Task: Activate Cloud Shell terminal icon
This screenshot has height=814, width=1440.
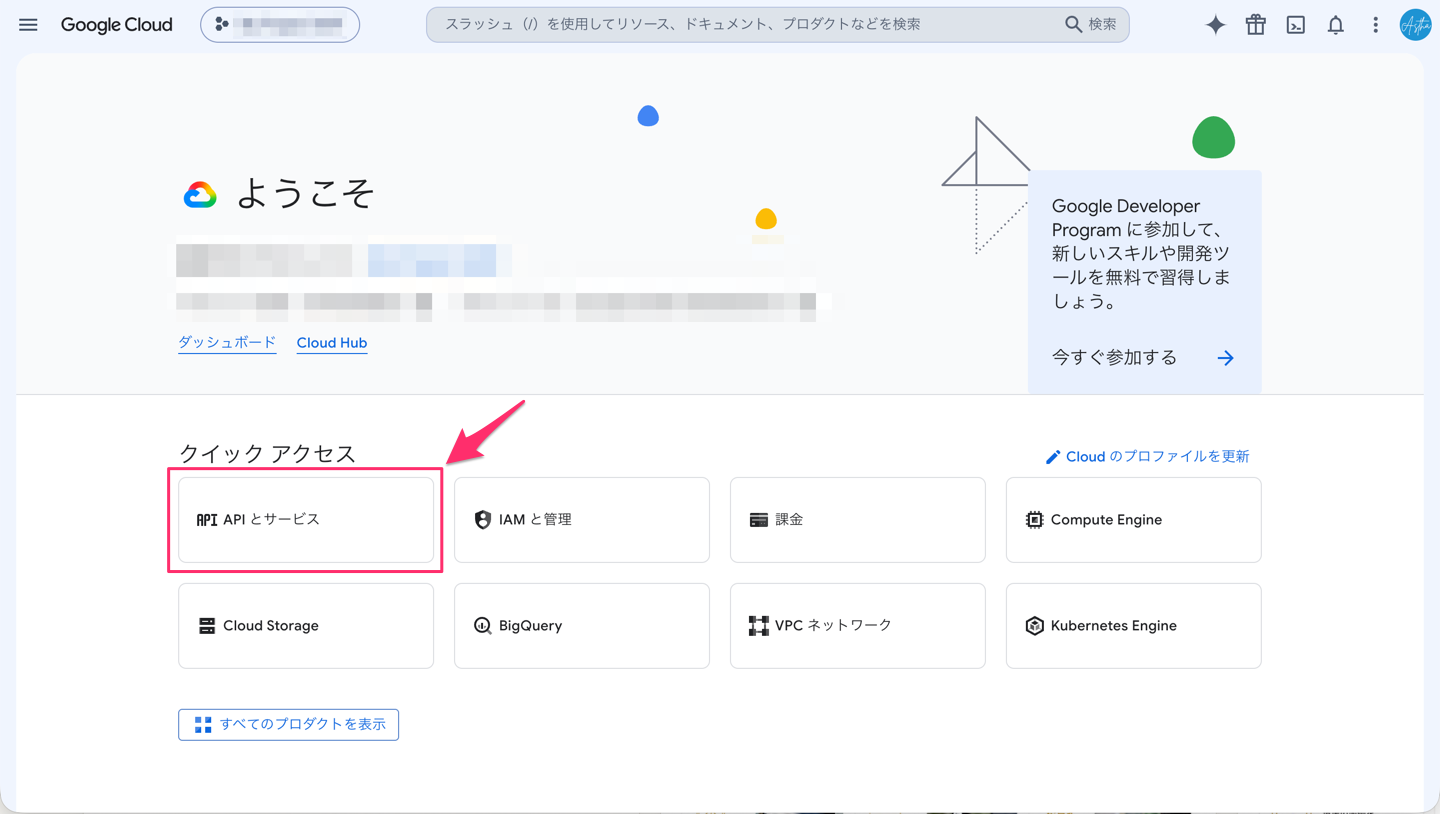Action: (1296, 25)
